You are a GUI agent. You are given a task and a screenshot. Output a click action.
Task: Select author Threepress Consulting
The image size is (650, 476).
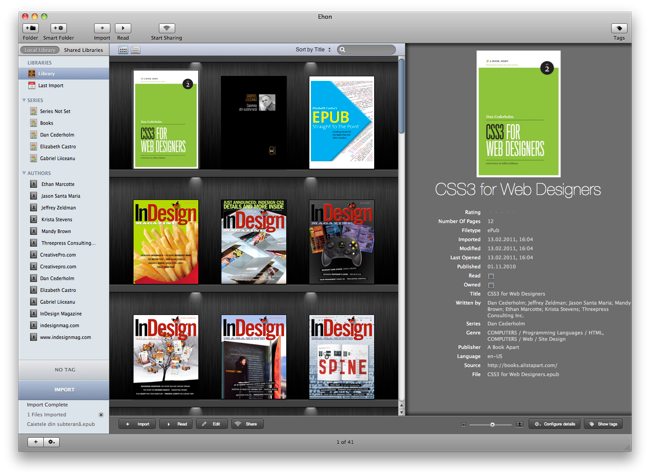pos(68,243)
